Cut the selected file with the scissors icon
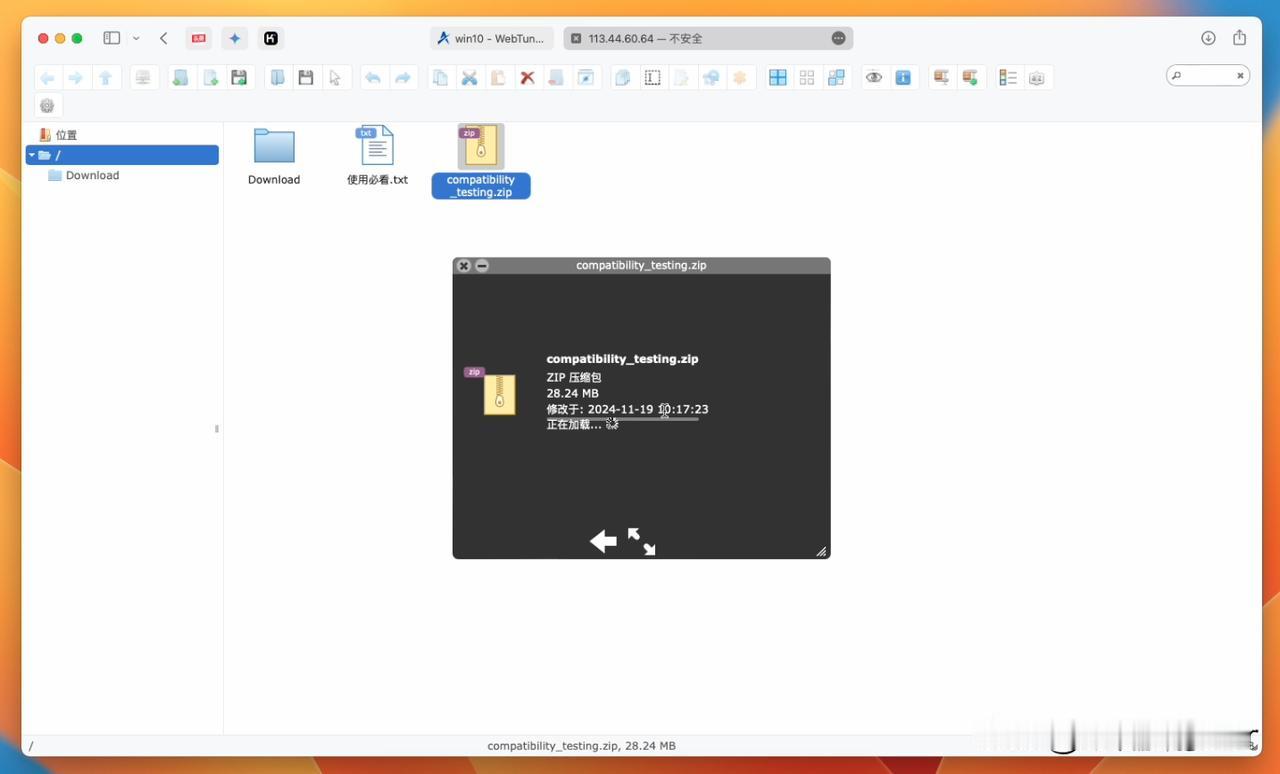The image size is (1280, 774). (469, 78)
